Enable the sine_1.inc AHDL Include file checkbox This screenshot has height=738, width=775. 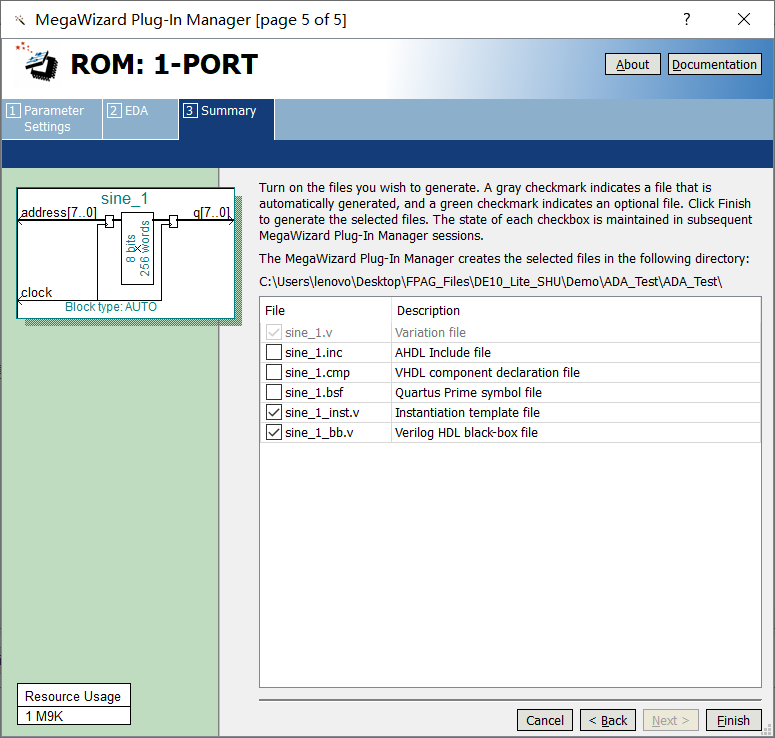(x=274, y=352)
